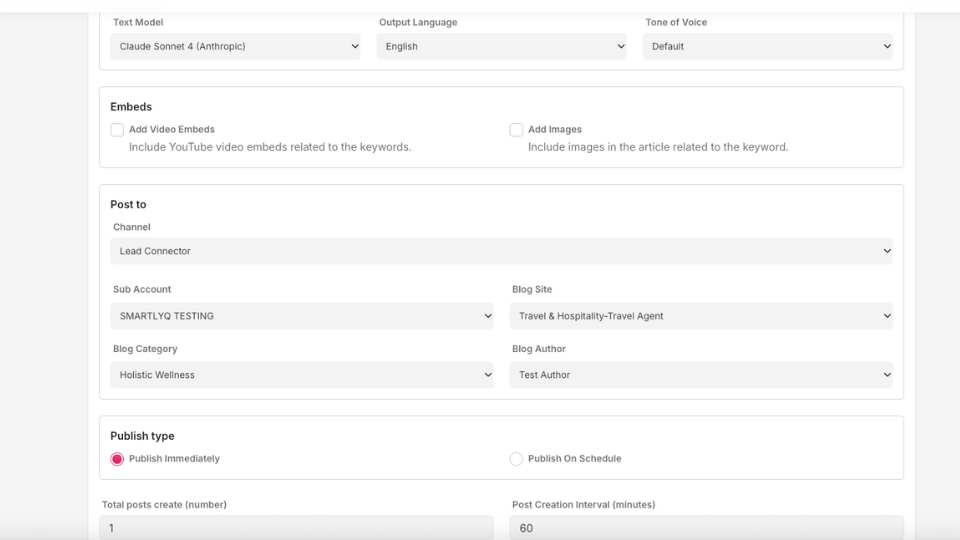
Task: Focus the Total posts create number field
Action: (x=297, y=528)
